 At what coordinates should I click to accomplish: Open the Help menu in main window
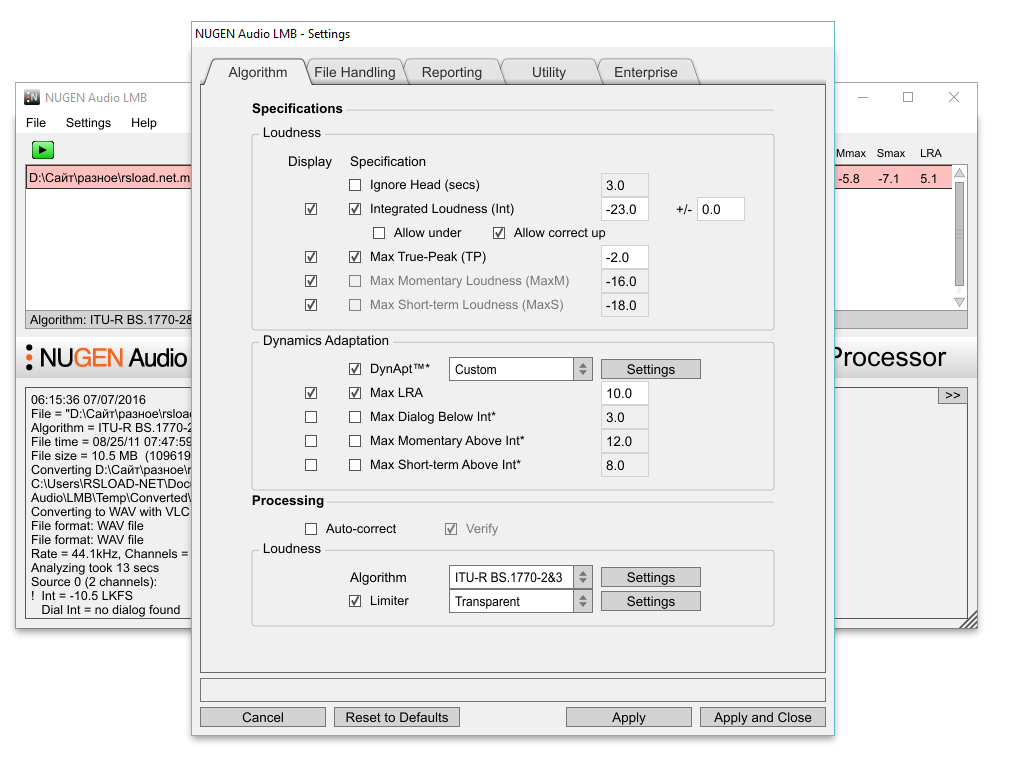coord(143,123)
